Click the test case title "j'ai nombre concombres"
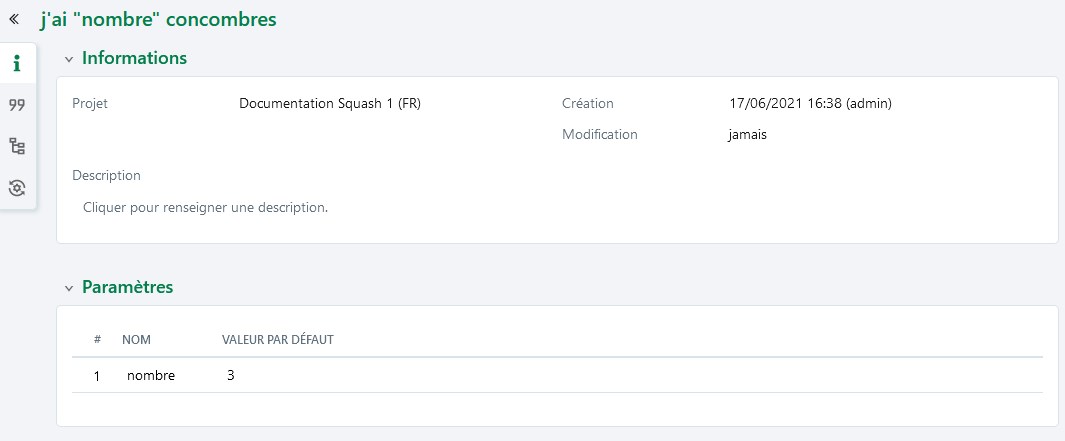 (159, 19)
